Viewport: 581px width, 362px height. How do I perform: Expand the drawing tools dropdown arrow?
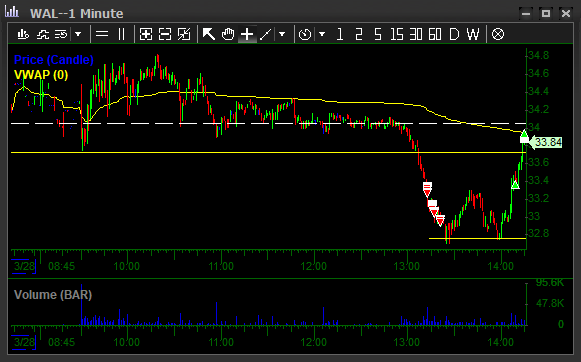pyautogui.click(x=282, y=34)
